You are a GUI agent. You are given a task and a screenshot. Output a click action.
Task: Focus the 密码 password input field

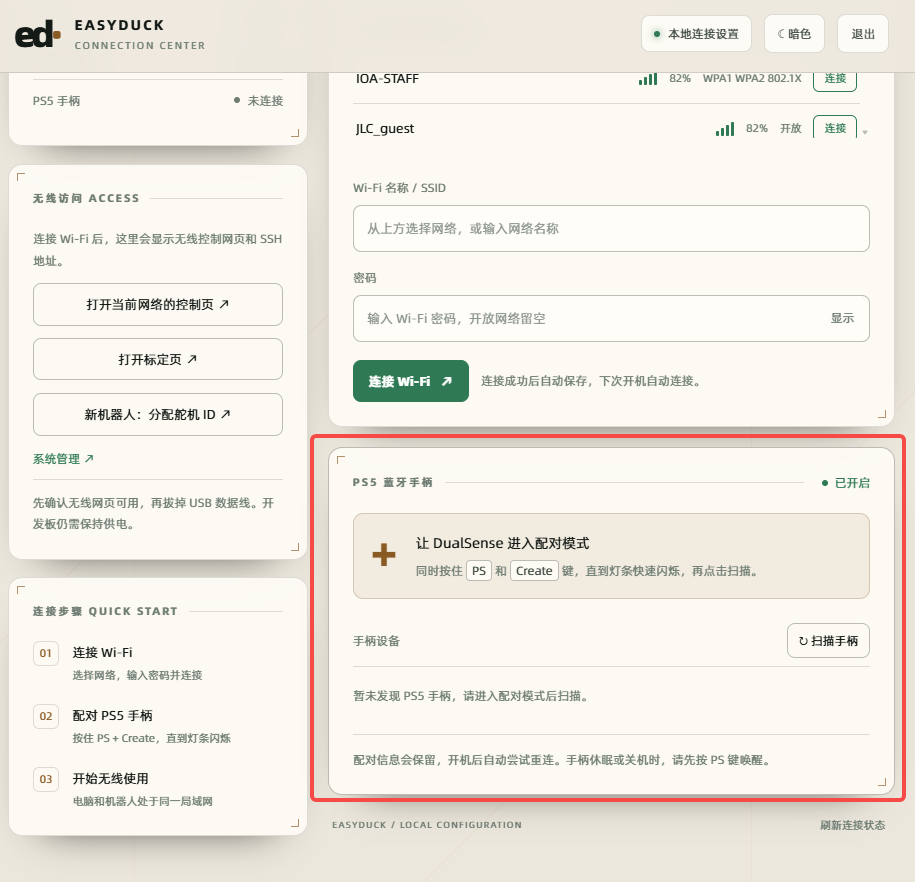click(611, 318)
